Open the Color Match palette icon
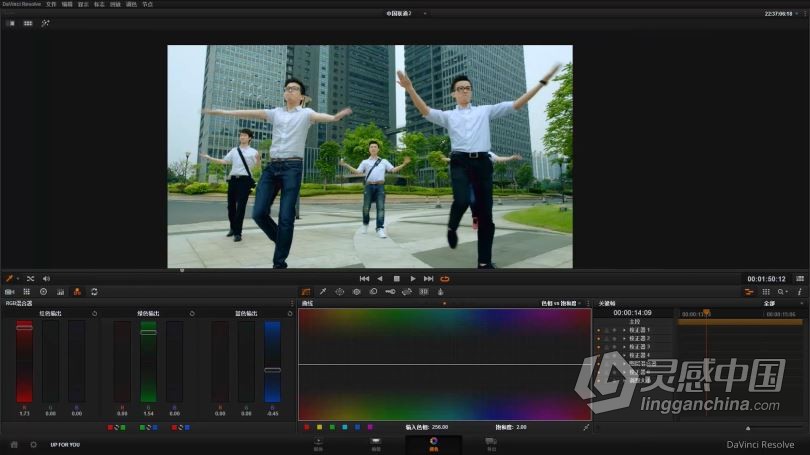The height and width of the screenshot is (455, 810). 26,292
